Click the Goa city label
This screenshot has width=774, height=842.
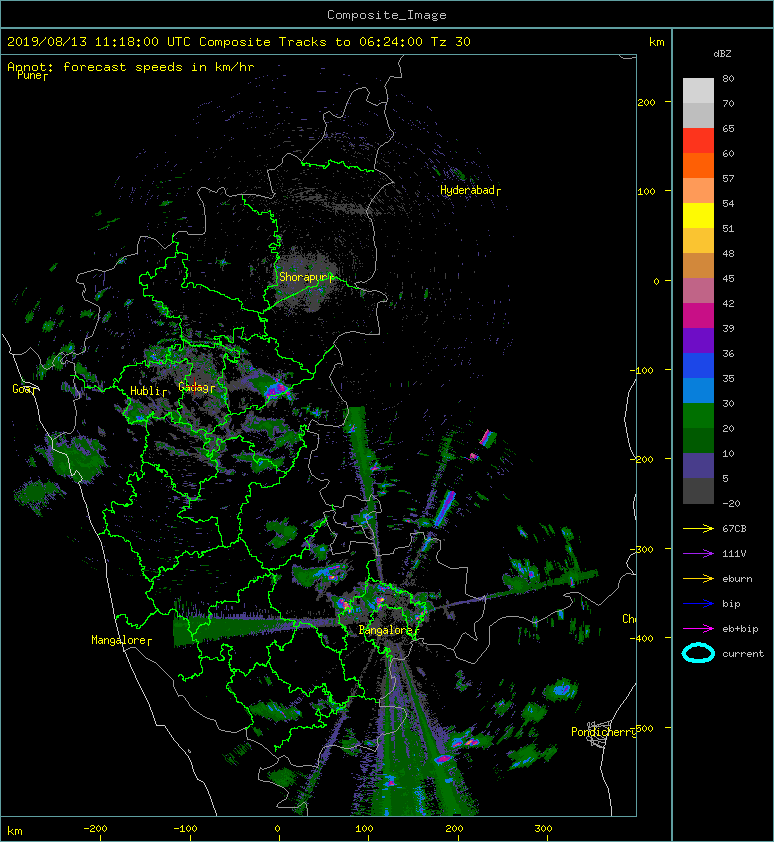point(24,389)
